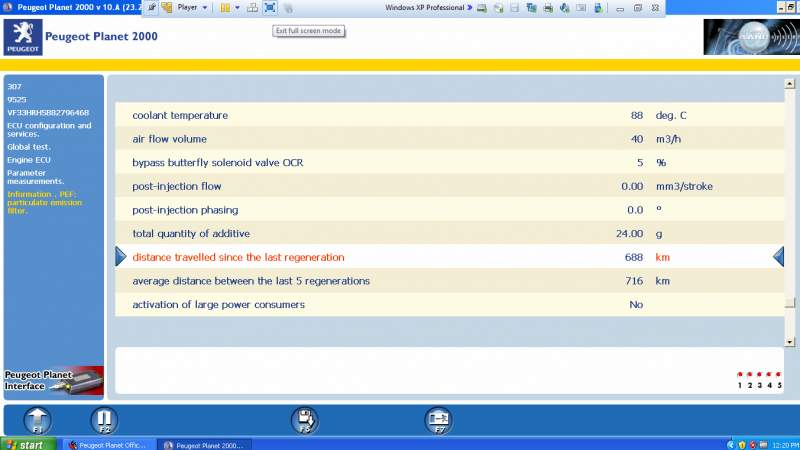Click the send Ctrl+Alt+Del icon
Image resolution: width=800 pixels, height=450 pixels.
[x=252, y=8]
